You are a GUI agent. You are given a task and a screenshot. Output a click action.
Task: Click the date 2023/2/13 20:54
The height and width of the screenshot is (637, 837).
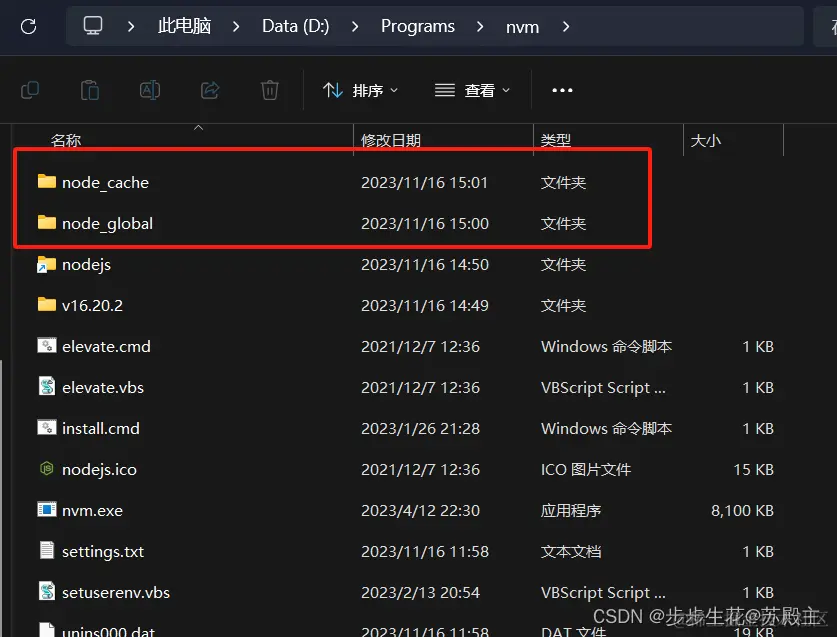click(420, 593)
